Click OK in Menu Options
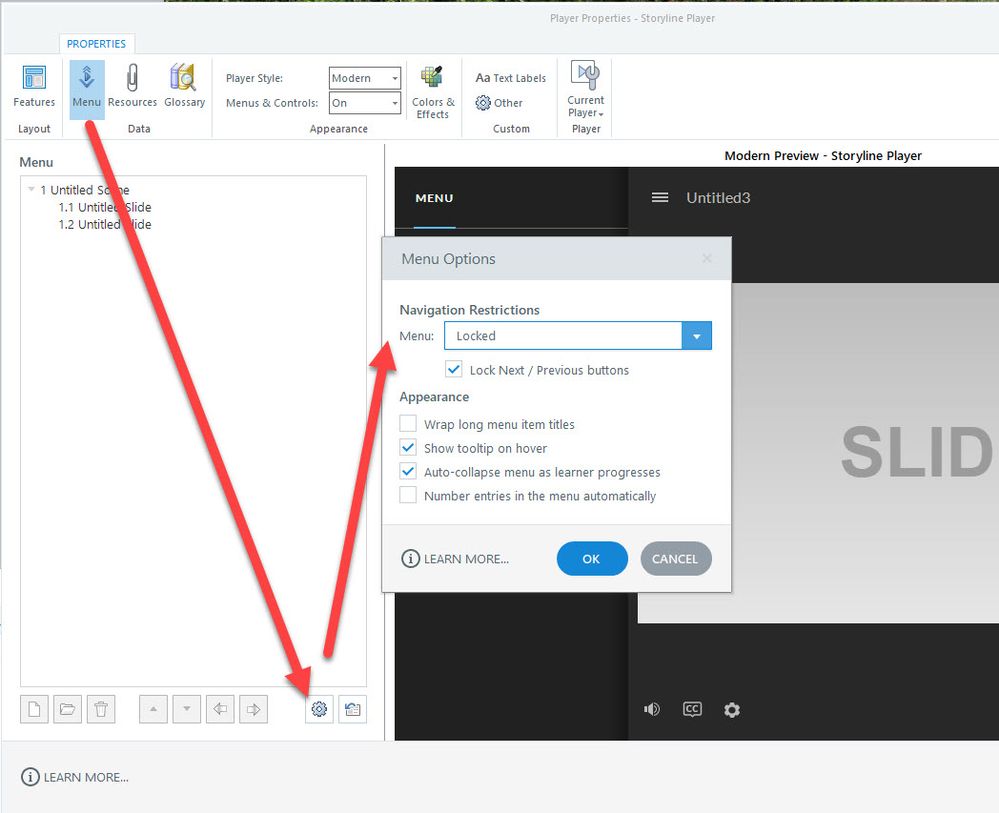The width and height of the screenshot is (999, 813). [592, 559]
